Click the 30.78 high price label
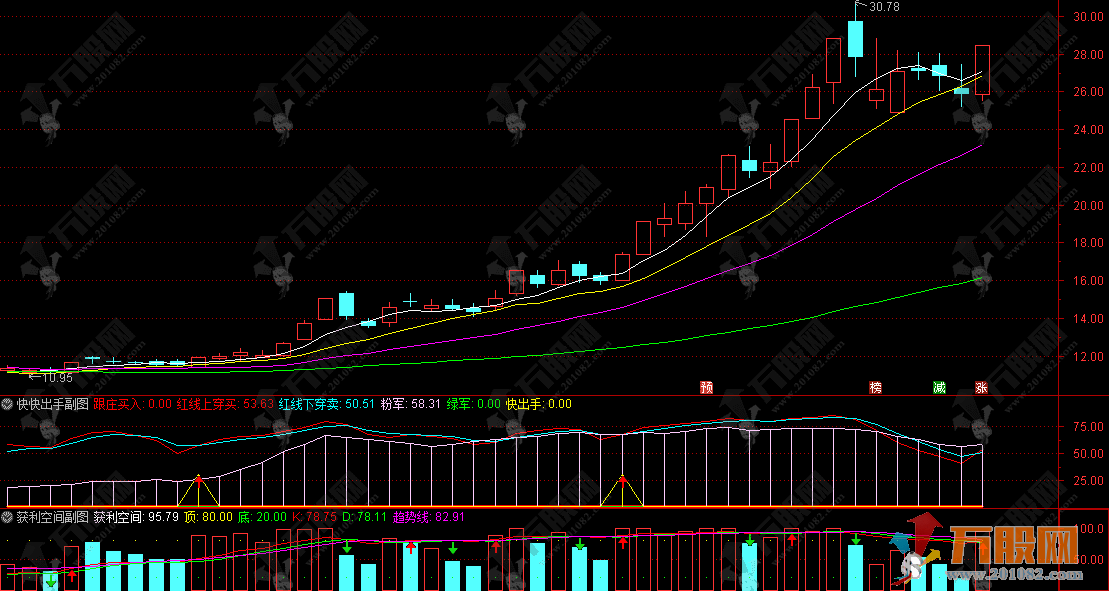1109x591 pixels. pos(885,6)
